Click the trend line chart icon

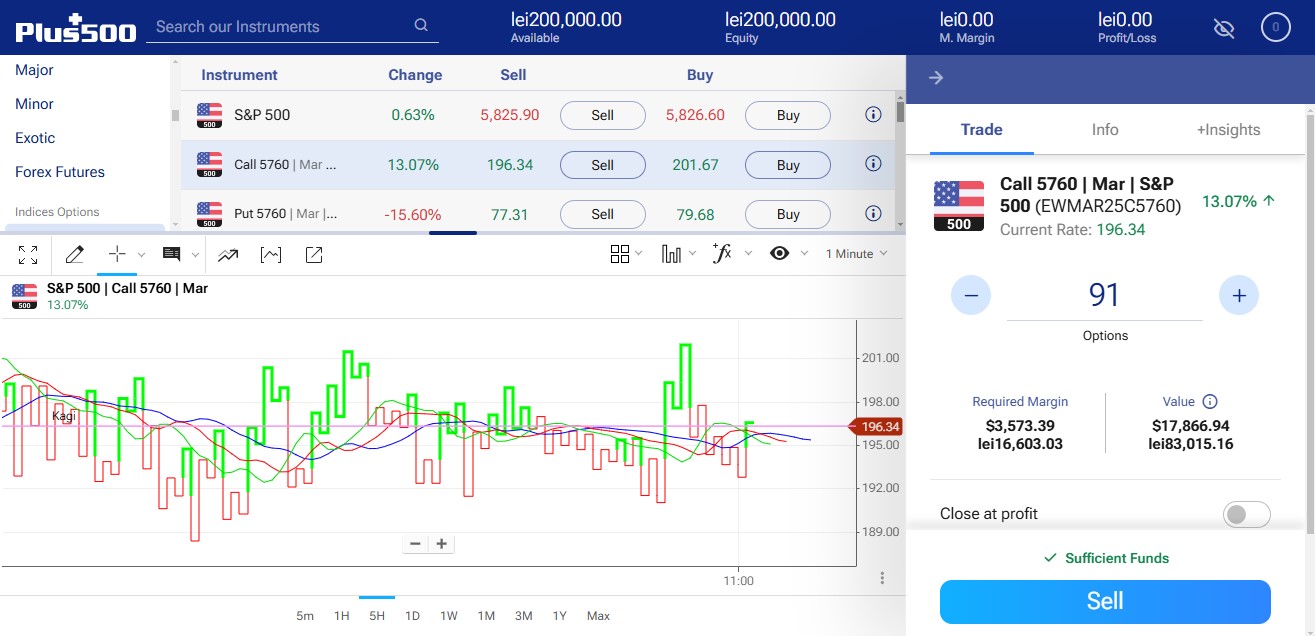[228, 255]
